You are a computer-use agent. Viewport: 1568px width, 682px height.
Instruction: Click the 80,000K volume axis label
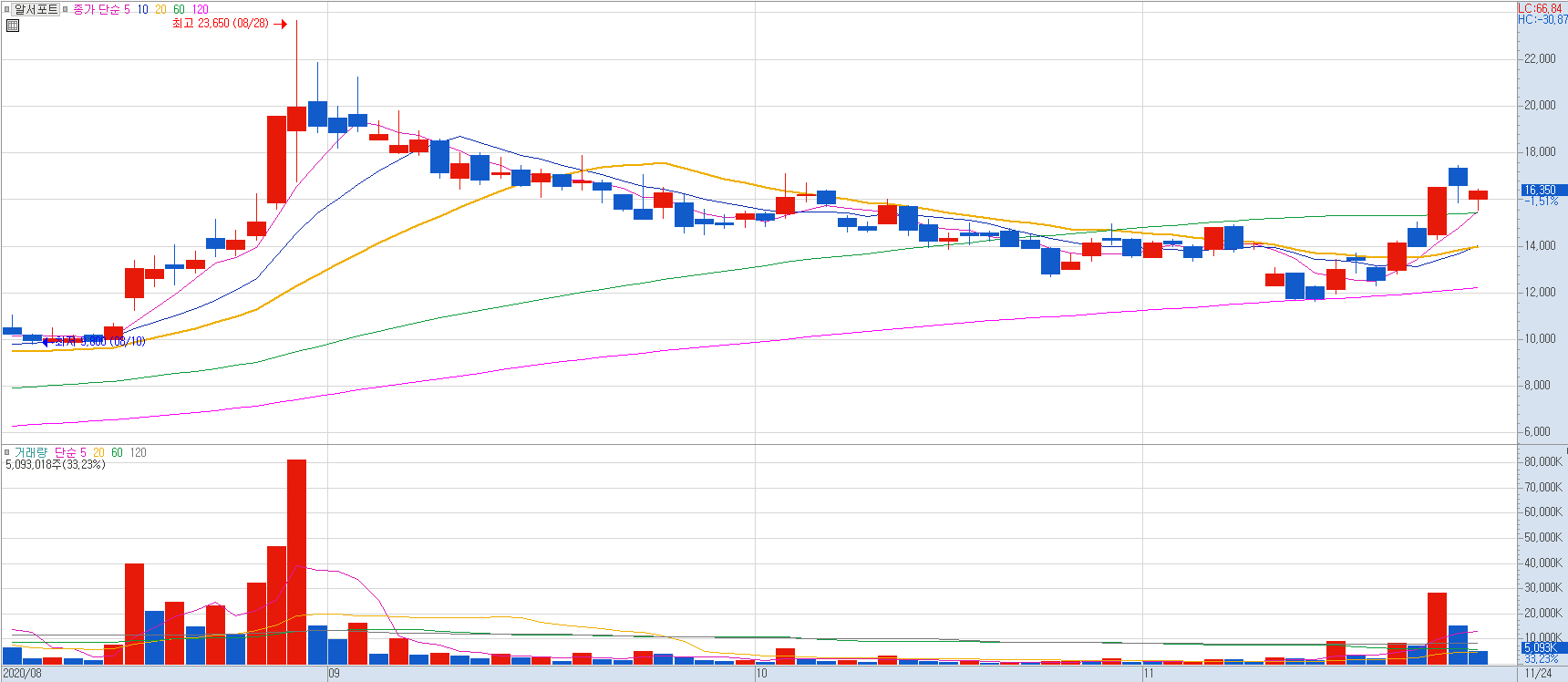tap(1542, 461)
